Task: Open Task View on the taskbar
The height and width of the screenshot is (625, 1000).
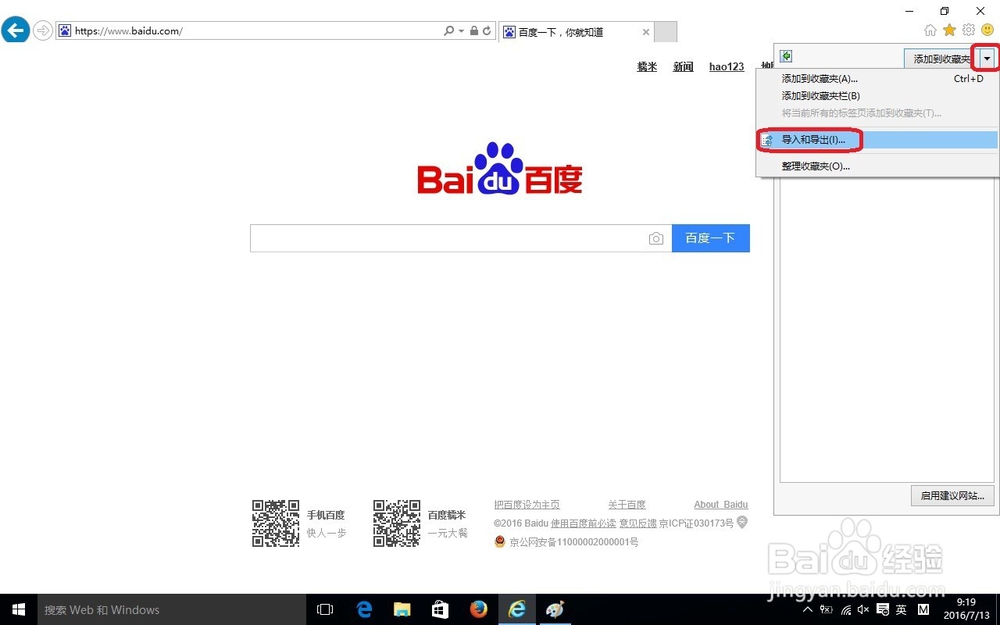Action: 325,610
